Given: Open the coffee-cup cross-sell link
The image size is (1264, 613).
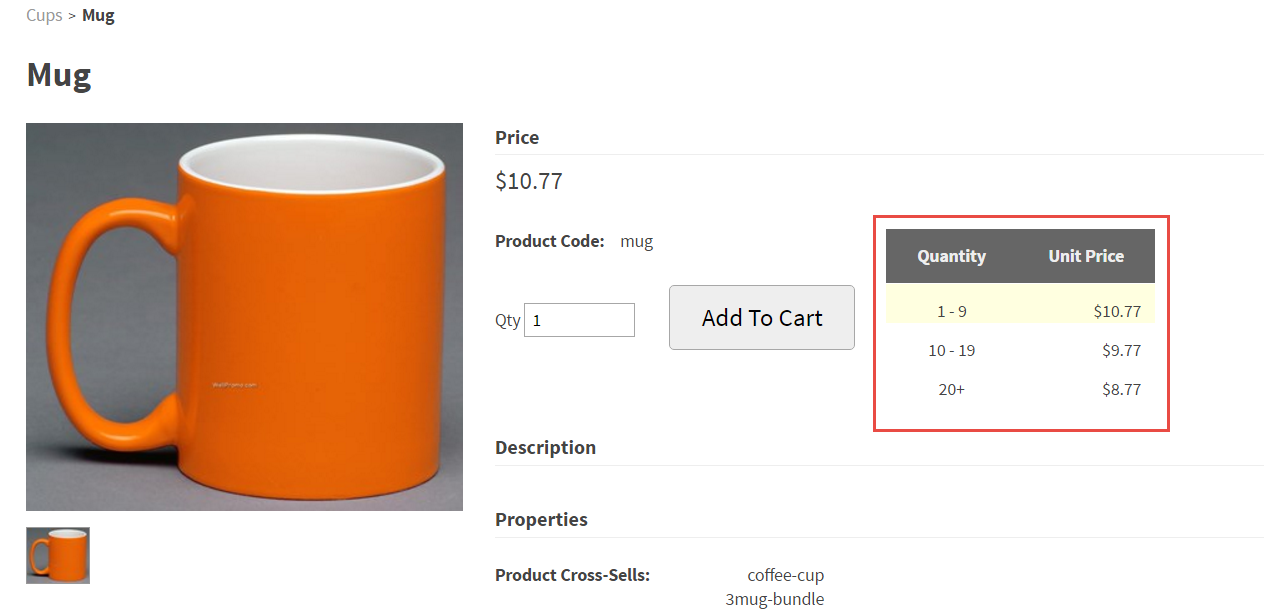Looking at the screenshot, I should pyautogui.click(x=786, y=575).
